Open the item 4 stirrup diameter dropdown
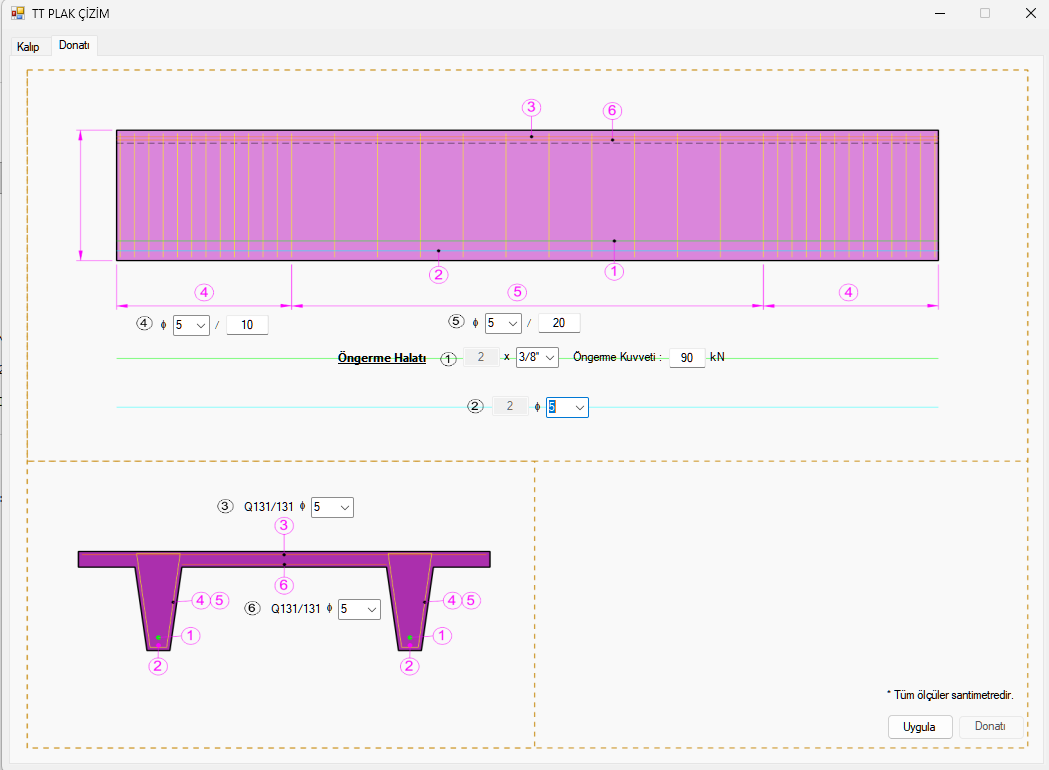Screen dimensions: 1049x770 [x=191, y=325]
